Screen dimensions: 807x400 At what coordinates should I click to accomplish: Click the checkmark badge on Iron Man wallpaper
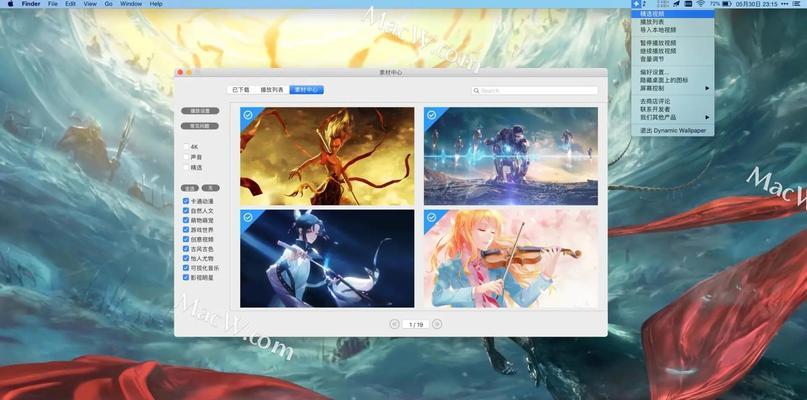[x=431, y=115]
